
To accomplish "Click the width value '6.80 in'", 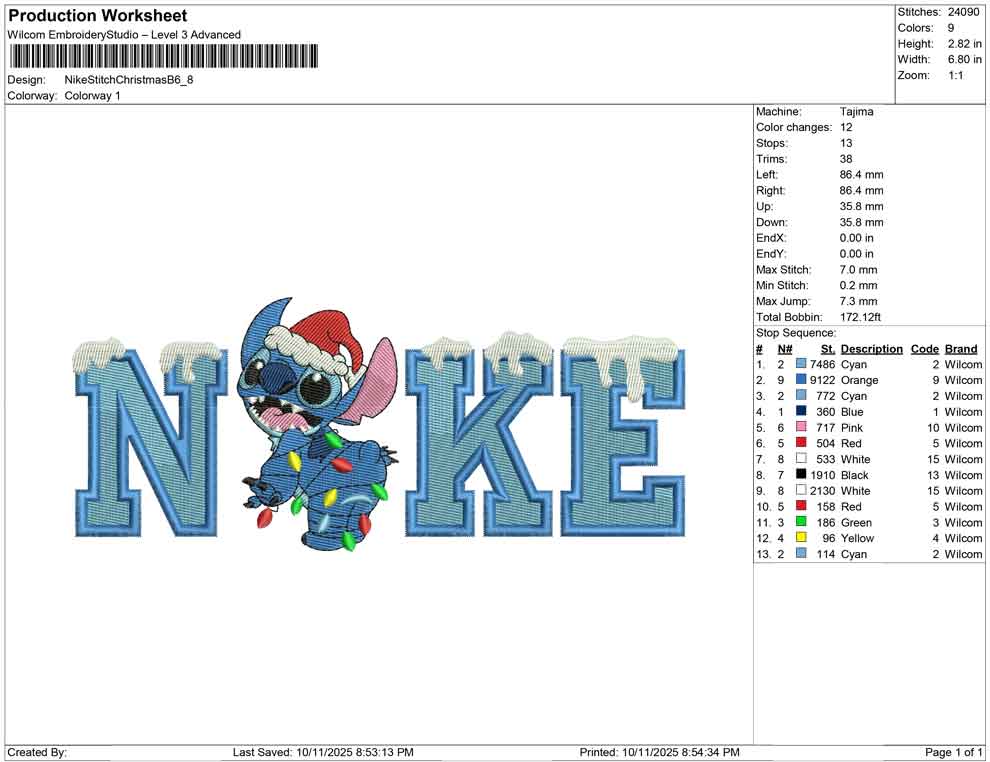I will (x=965, y=59).
